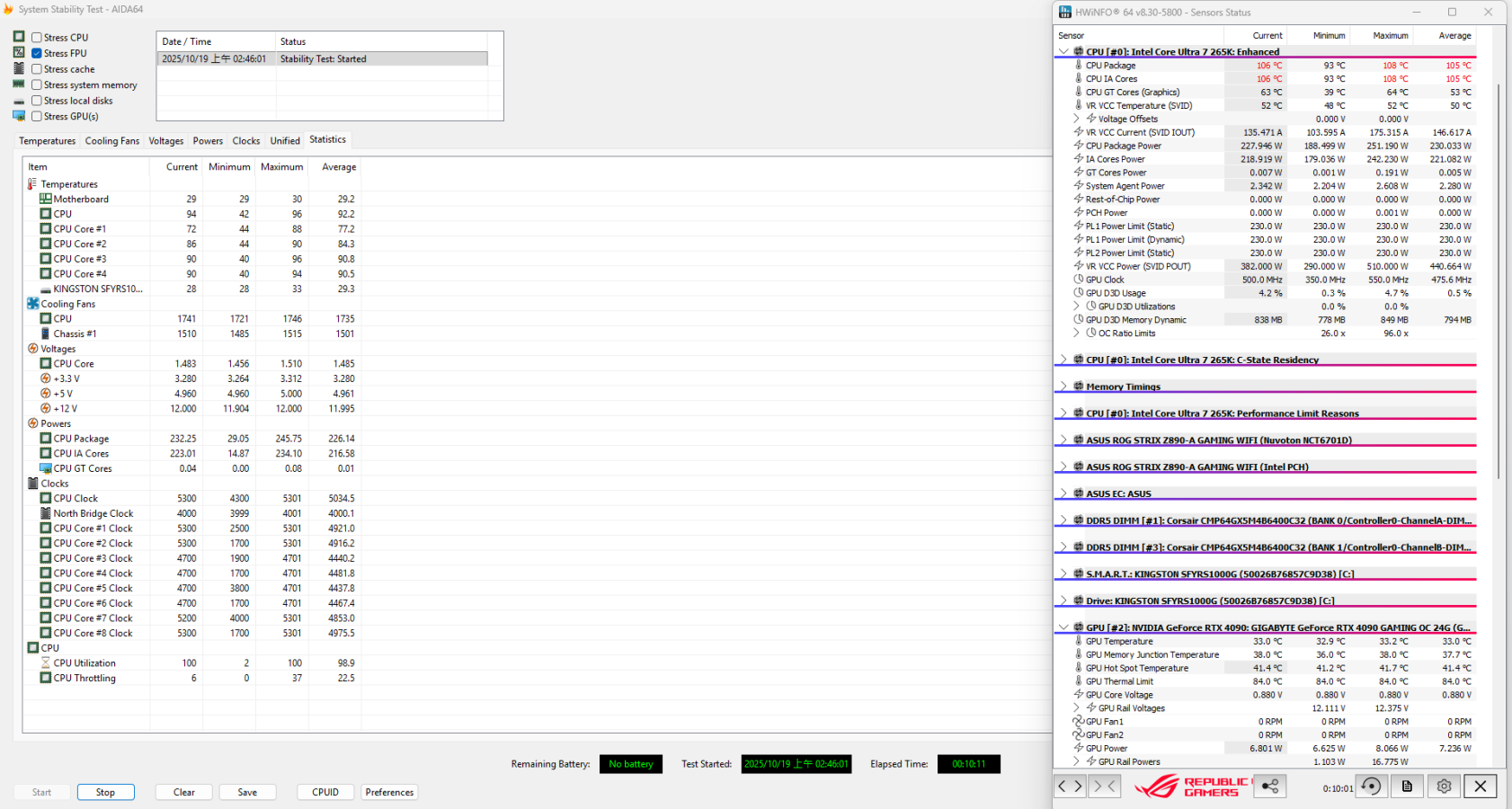
Task: Click the AIDA64 flame icon in title bar
Action: [8, 9]
